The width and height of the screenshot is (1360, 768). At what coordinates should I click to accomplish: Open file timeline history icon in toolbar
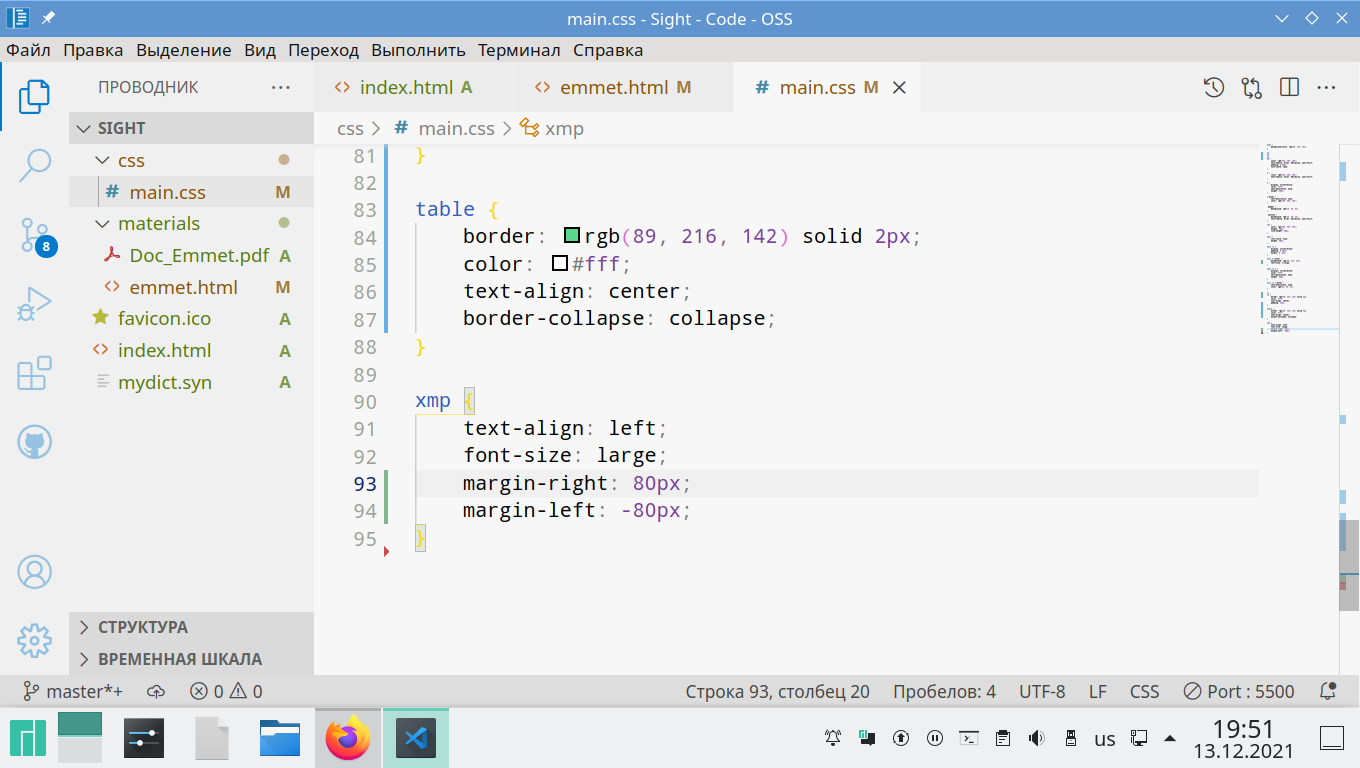pyautogui.click(x=1213, y=88)
